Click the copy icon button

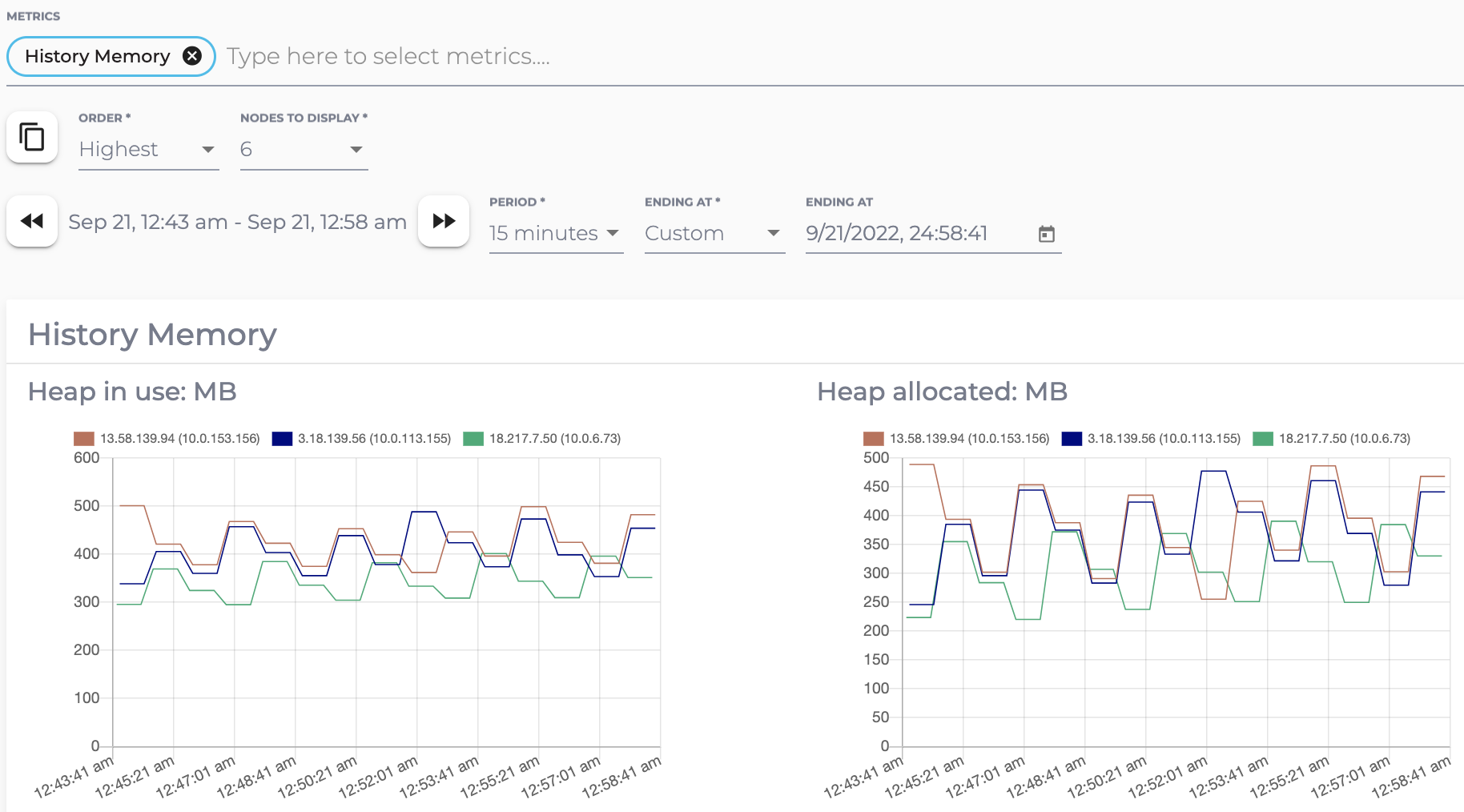(x=32, y=137)
